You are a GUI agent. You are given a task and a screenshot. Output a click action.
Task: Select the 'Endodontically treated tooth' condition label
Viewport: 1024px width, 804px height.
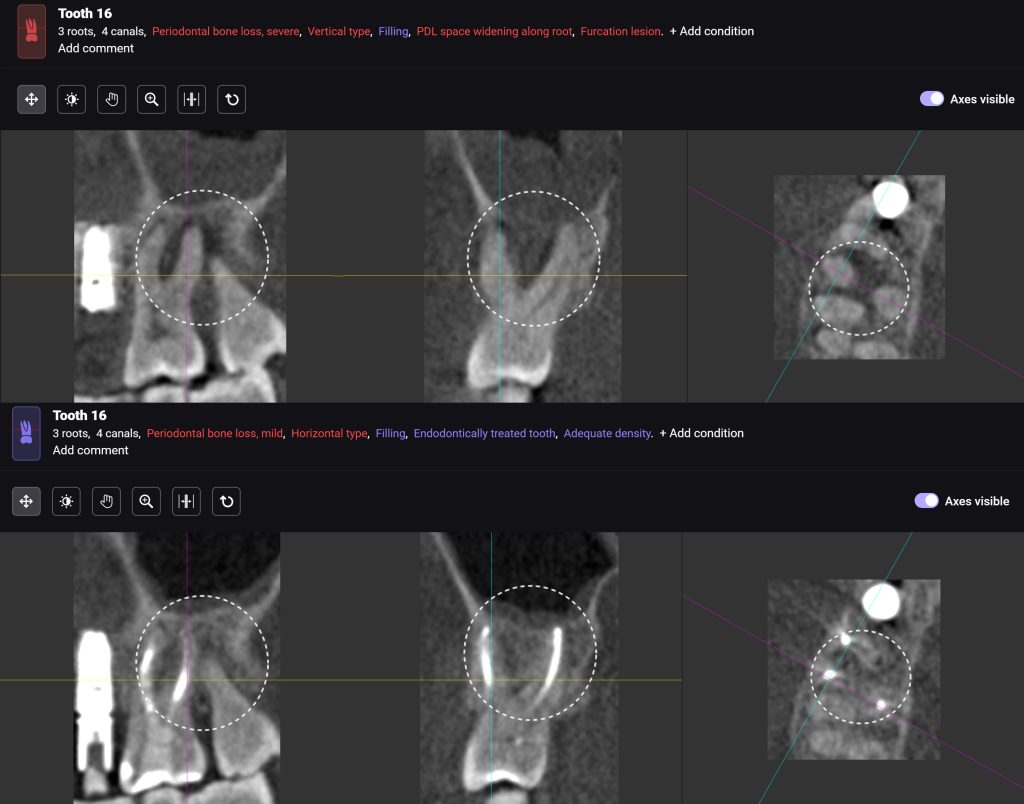pos(484,433)
